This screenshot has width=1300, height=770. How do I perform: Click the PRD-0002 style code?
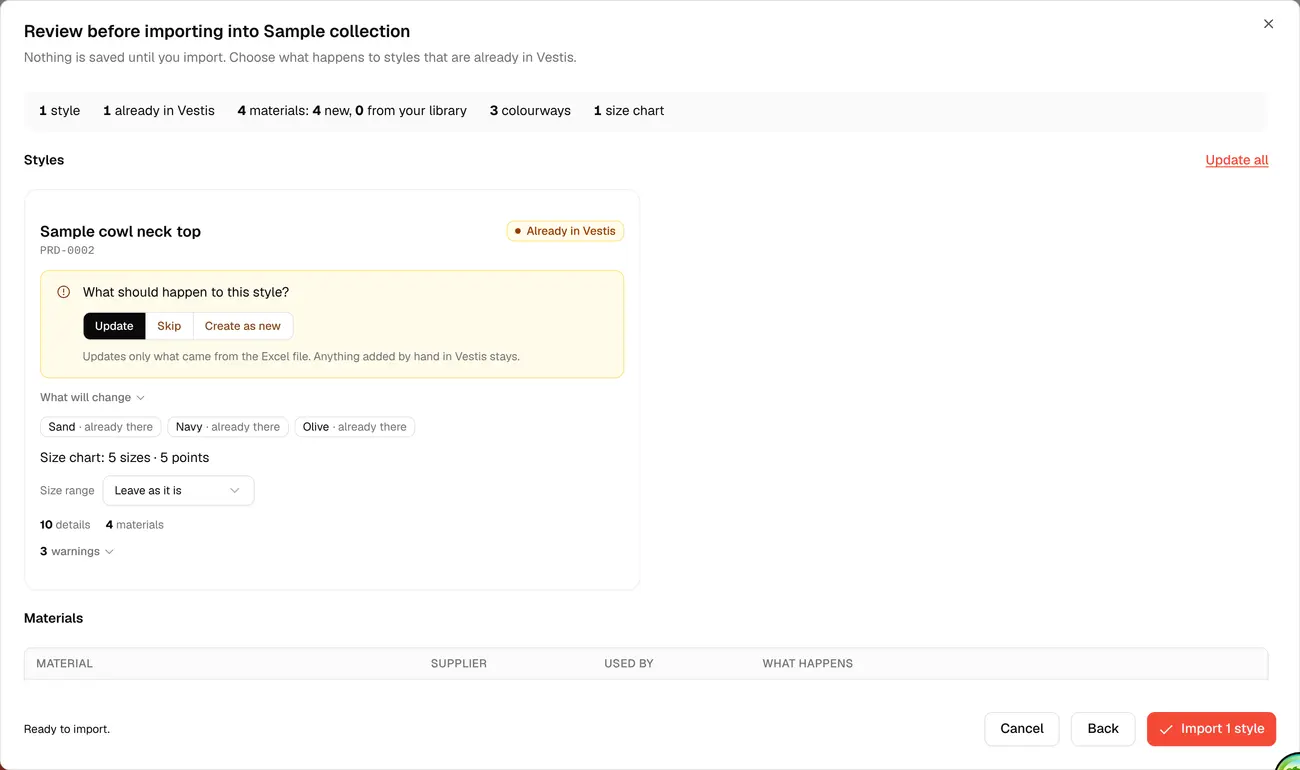tap(67, 250)
